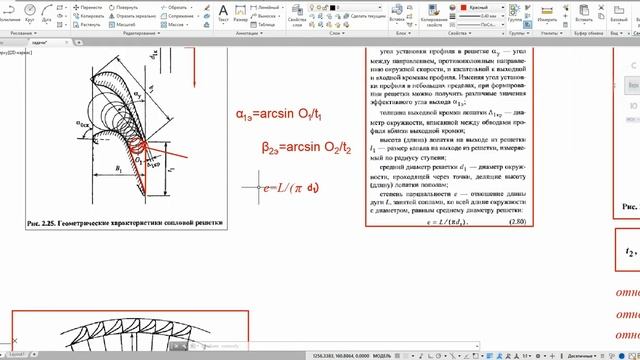Click the Array (Массив) tool
The height and width of the screenshot is (360, 640).
(172, 24)
